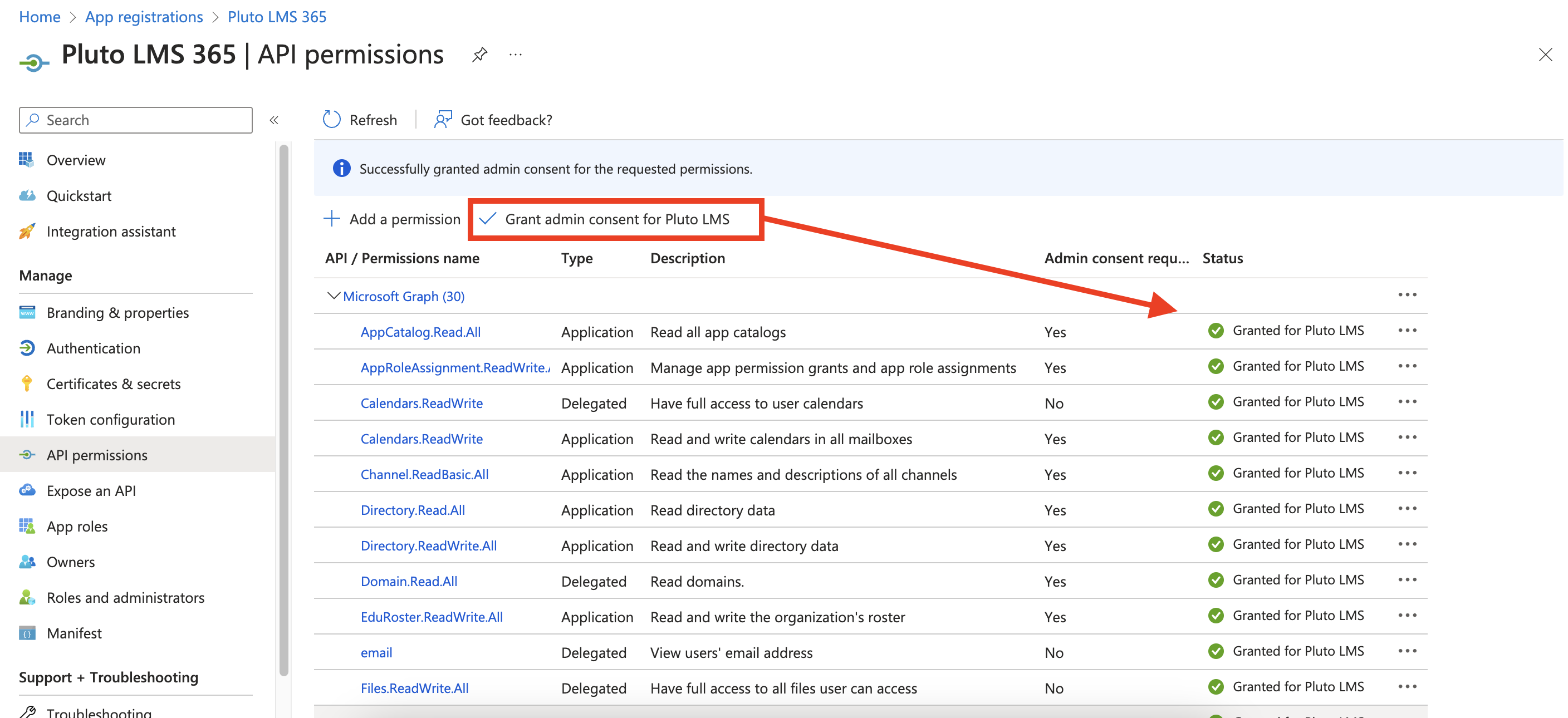
Task: Open Token configuration
Action: click(110, 419)
